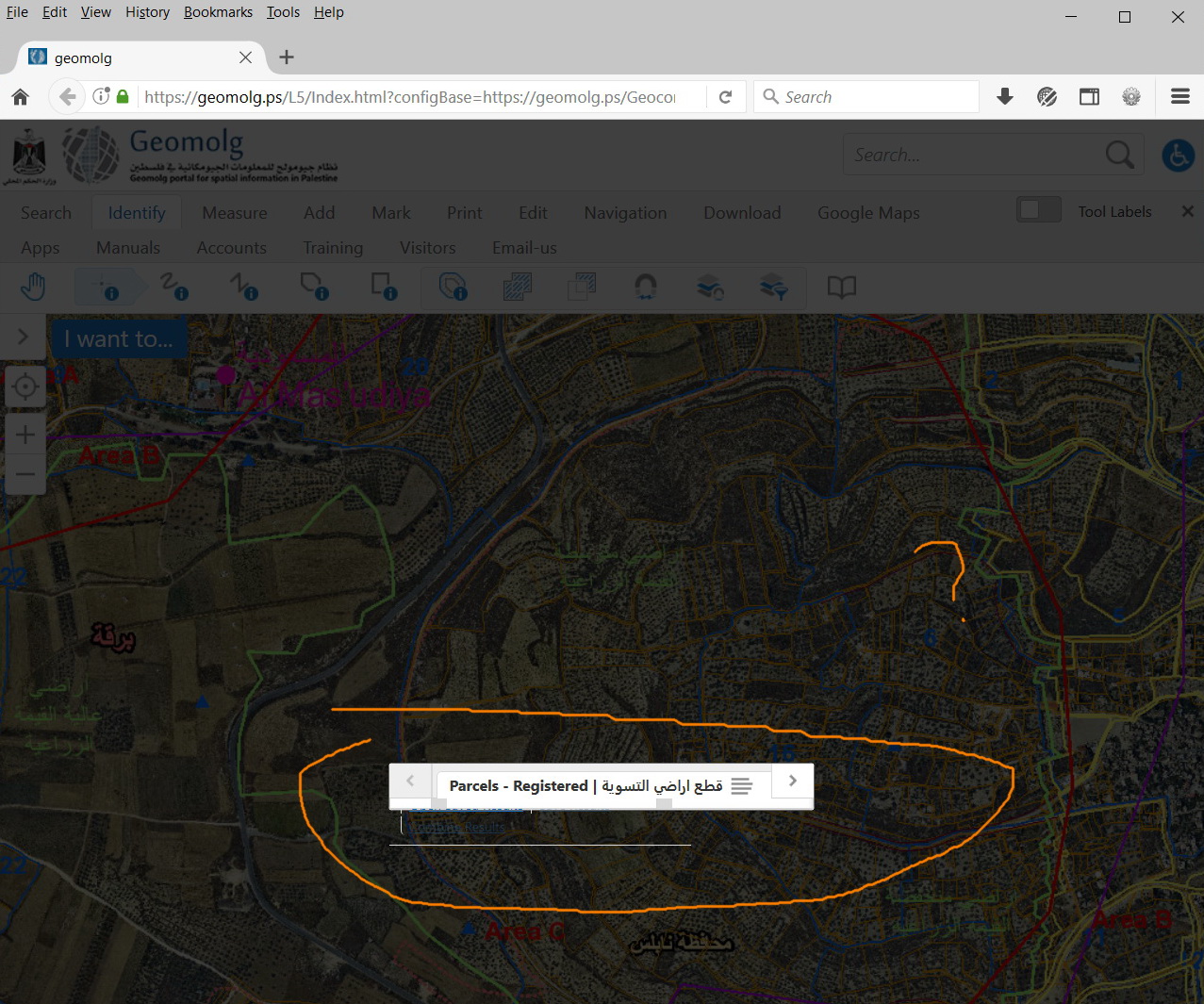The height and width of the screenshot is (1004, 1204).
Task: Open the results panel list menu icon
Action: point(742,786)
